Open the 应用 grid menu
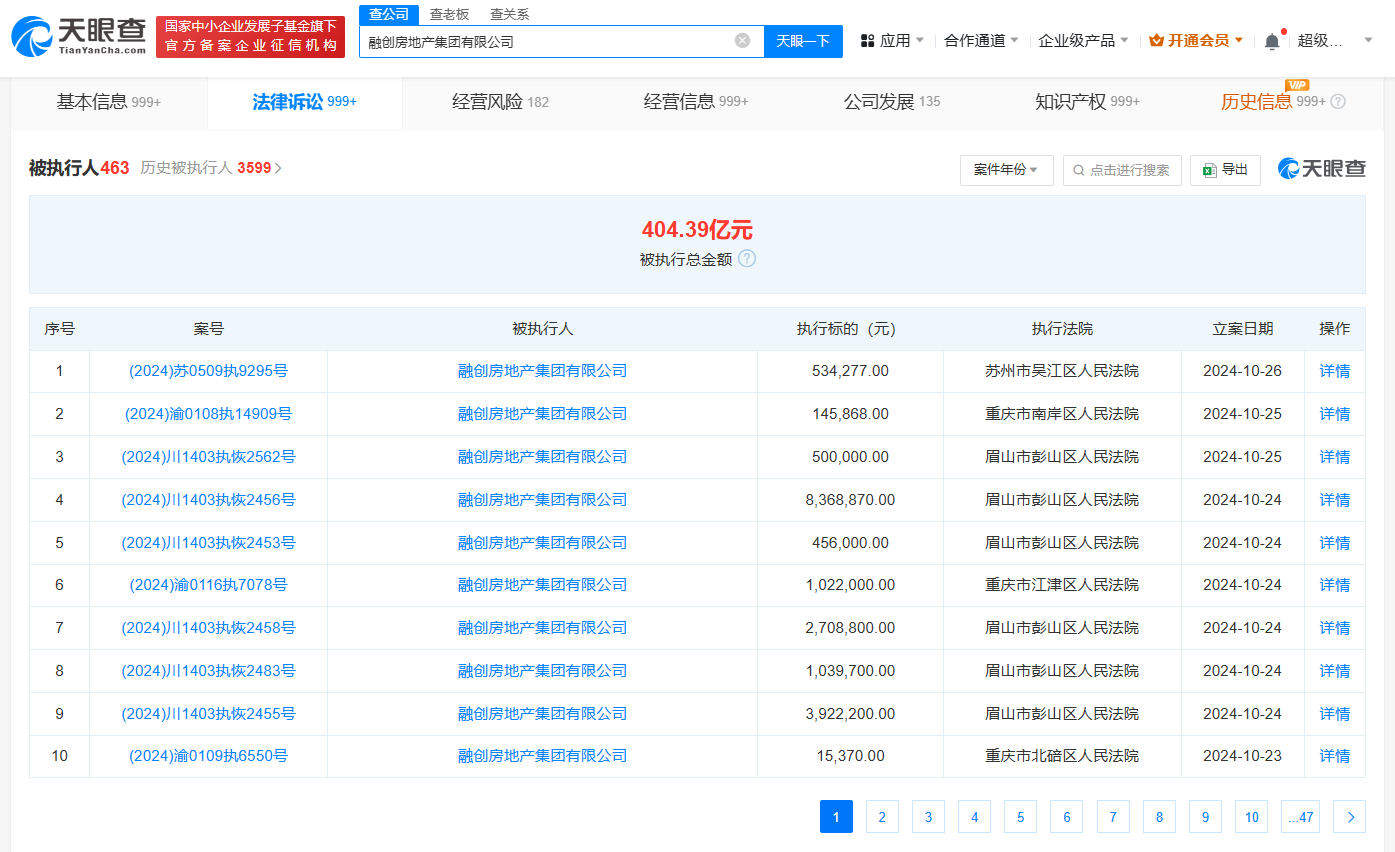Viewport: 1395px width, 852px height. click(892, 41)
